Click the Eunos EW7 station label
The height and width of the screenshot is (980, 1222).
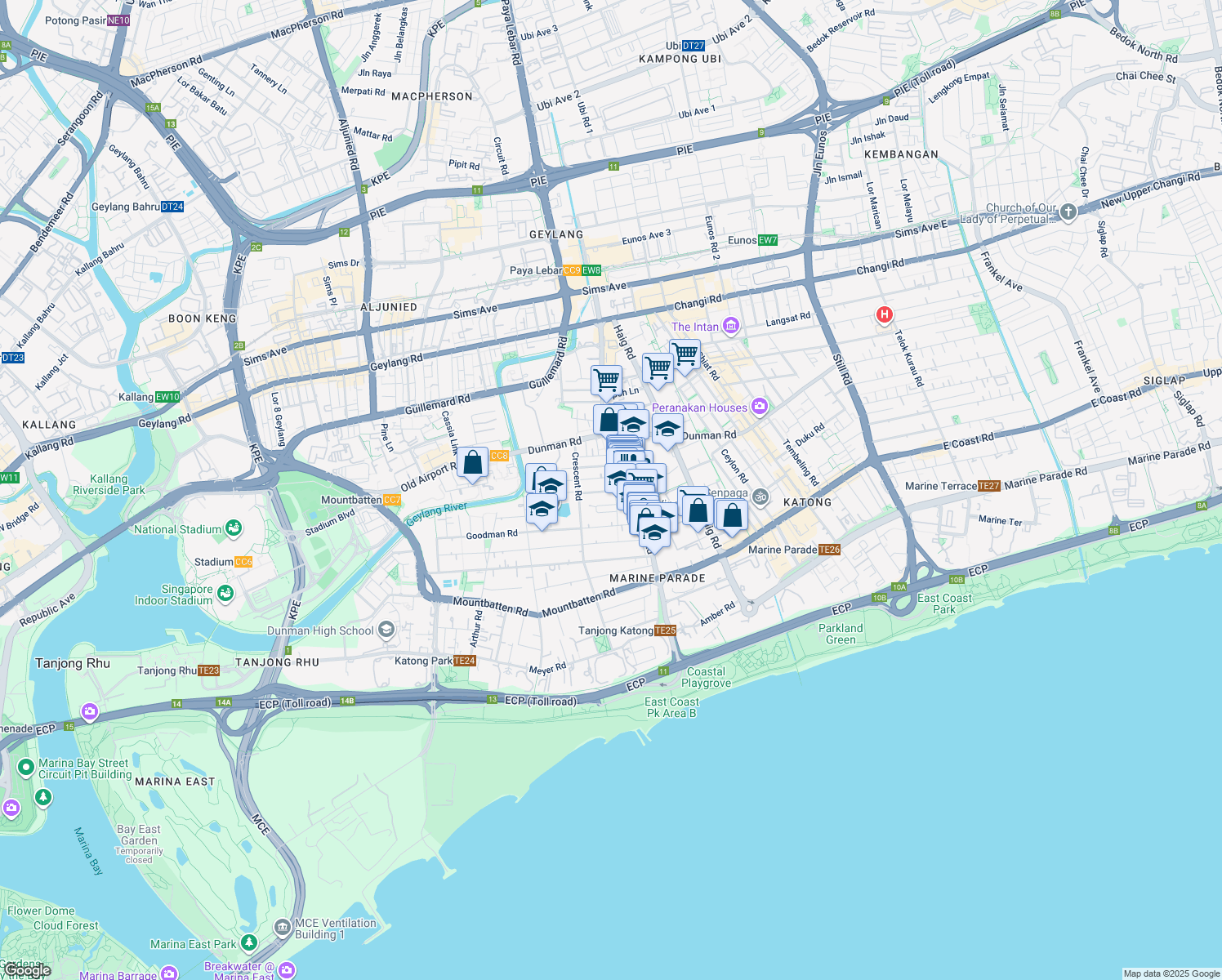(x=752, y=240)
